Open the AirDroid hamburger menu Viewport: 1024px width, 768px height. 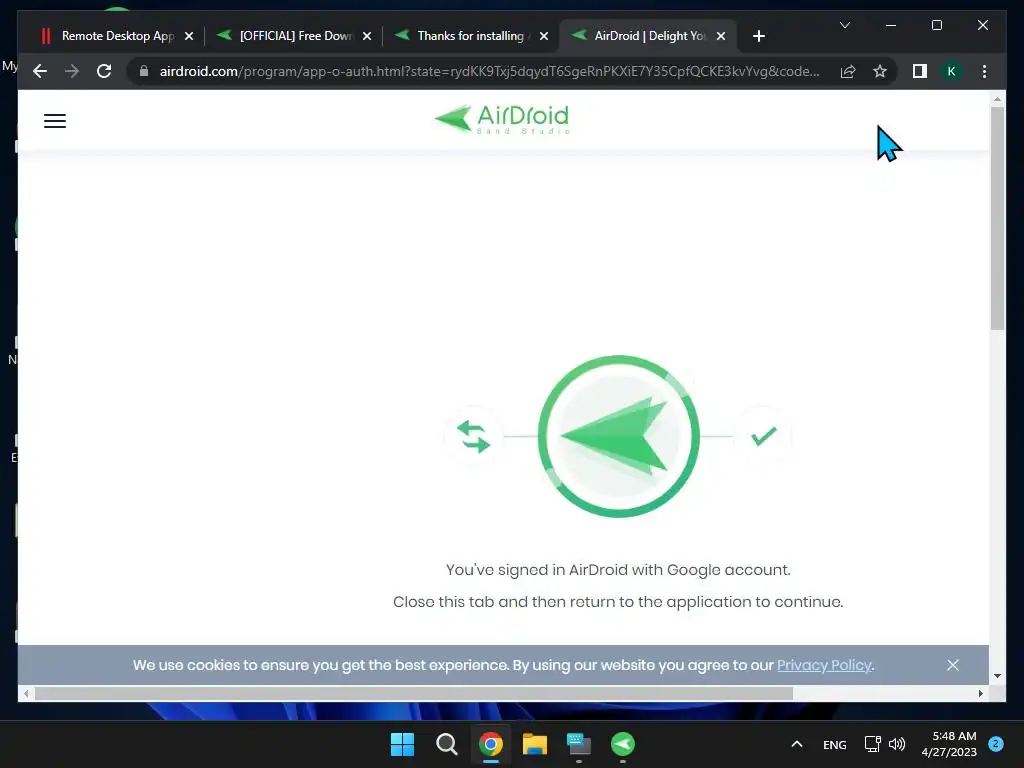coord(55,121)
